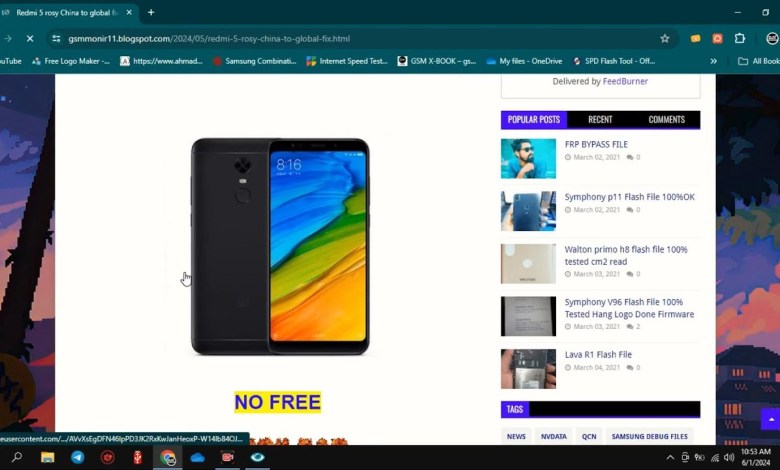This screenshot has height=470, width=780.
Task: Open SPD Flash Tool bookmark
Action: pos(613,61)
